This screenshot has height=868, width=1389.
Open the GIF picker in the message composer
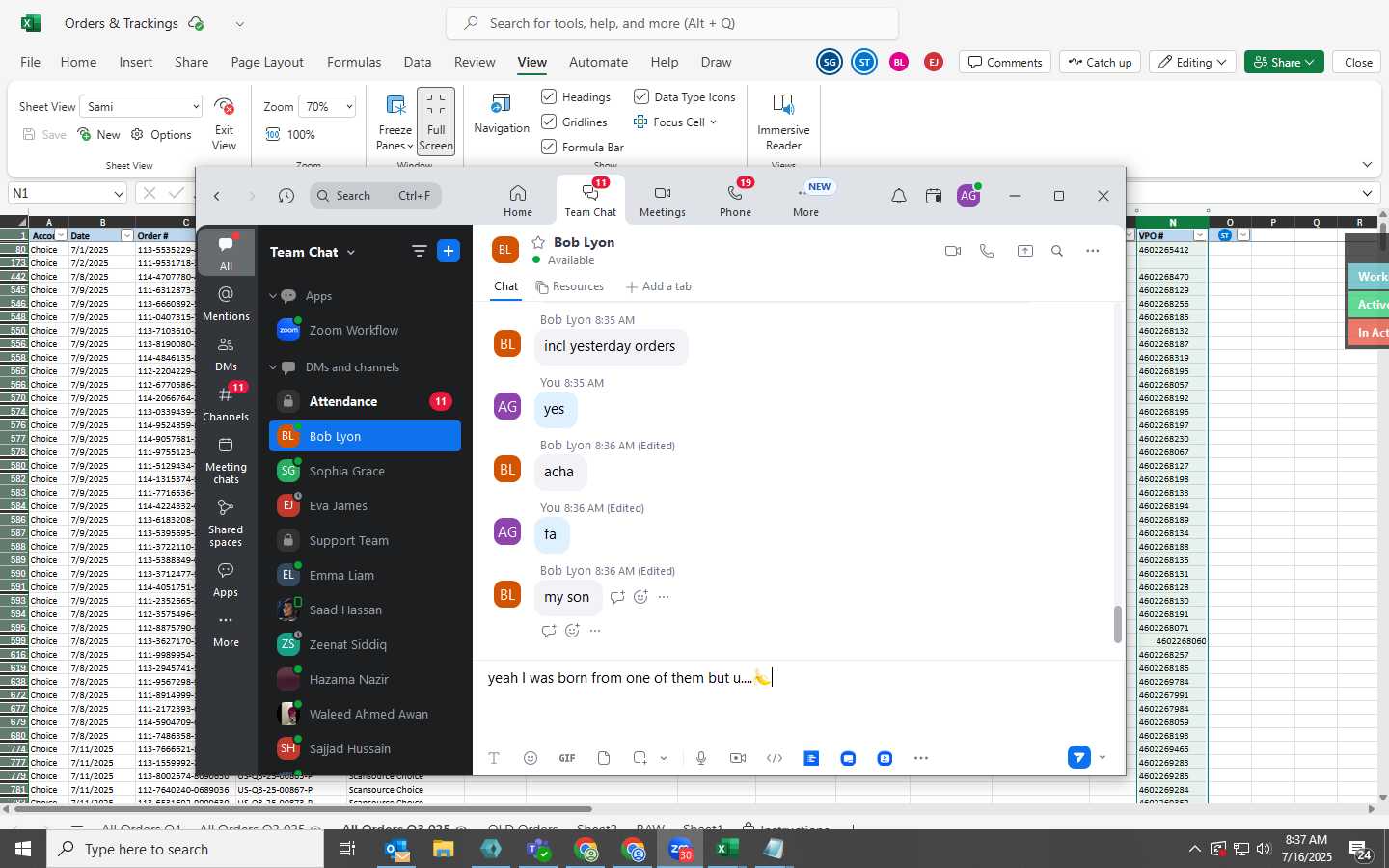pos(567,758)
